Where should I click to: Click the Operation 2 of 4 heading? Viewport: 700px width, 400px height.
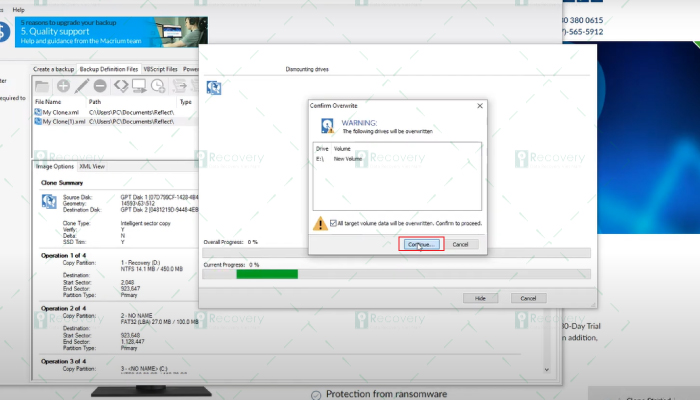click(x=63, y=308)
